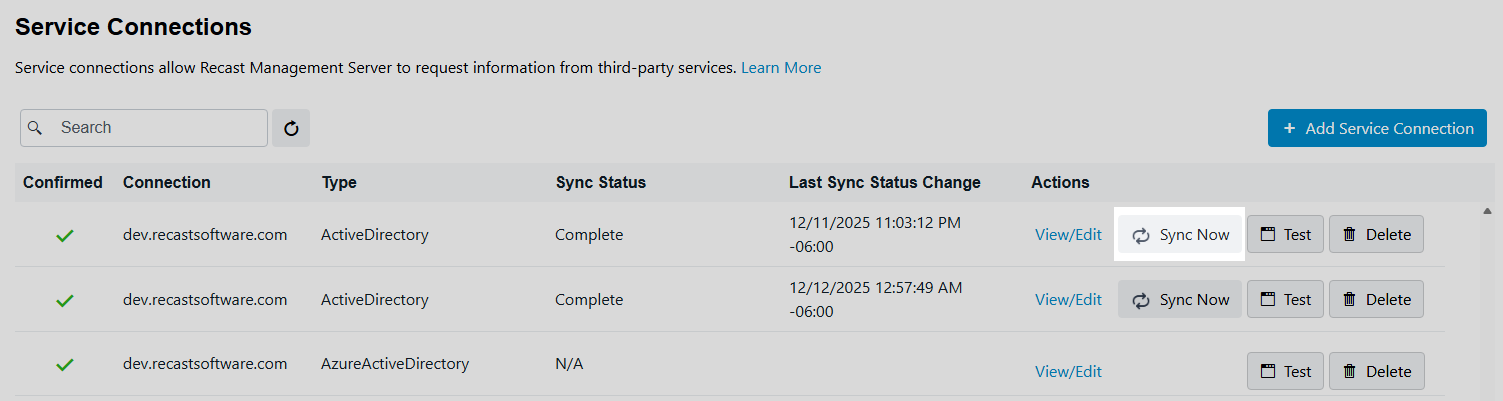Click the green checkmark in the AzureActiveDirectory row
The image size is (1503, 401).
tap(65, 365)
